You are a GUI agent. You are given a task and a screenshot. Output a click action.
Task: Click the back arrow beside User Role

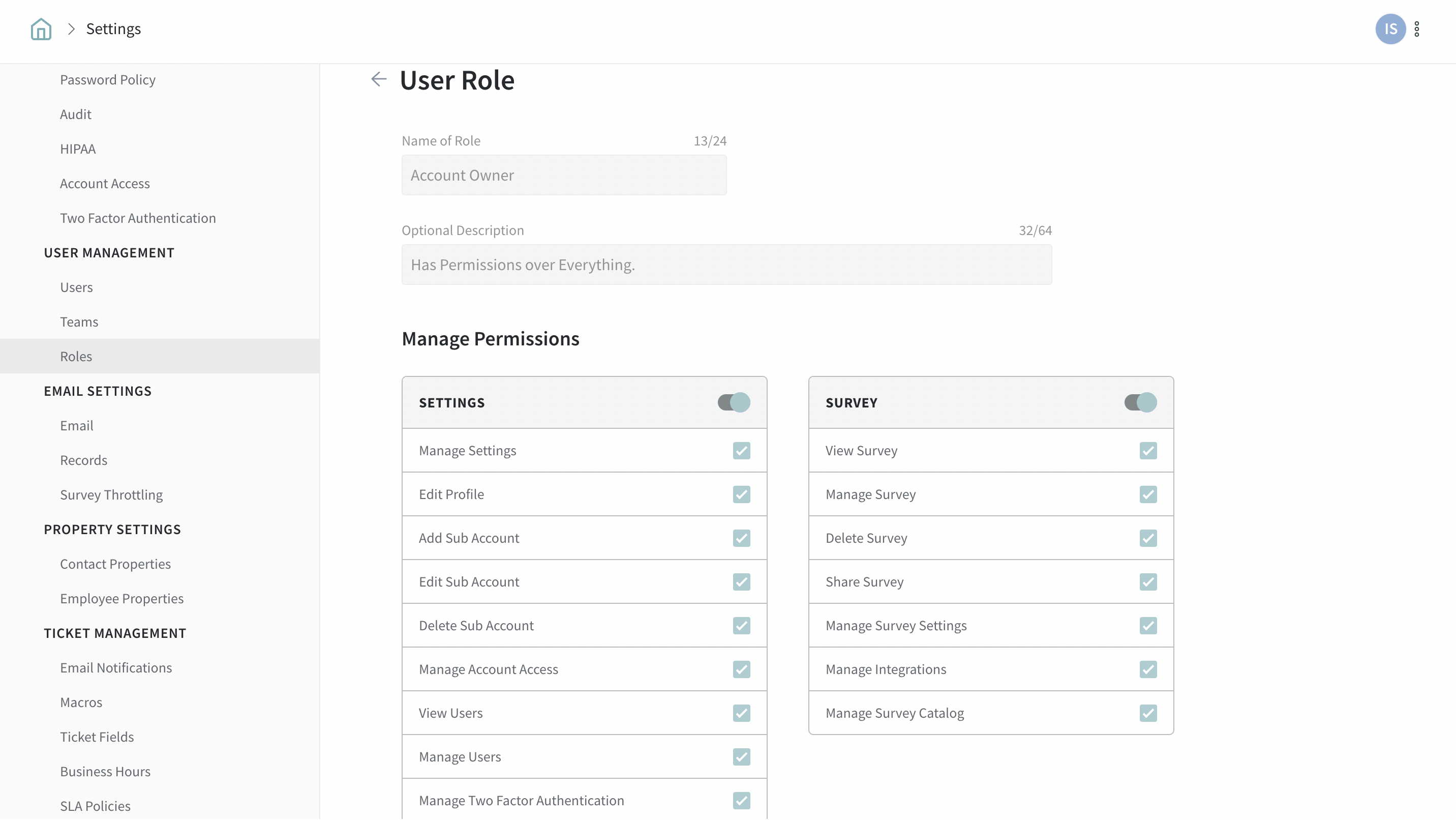(x=379, y=79)
